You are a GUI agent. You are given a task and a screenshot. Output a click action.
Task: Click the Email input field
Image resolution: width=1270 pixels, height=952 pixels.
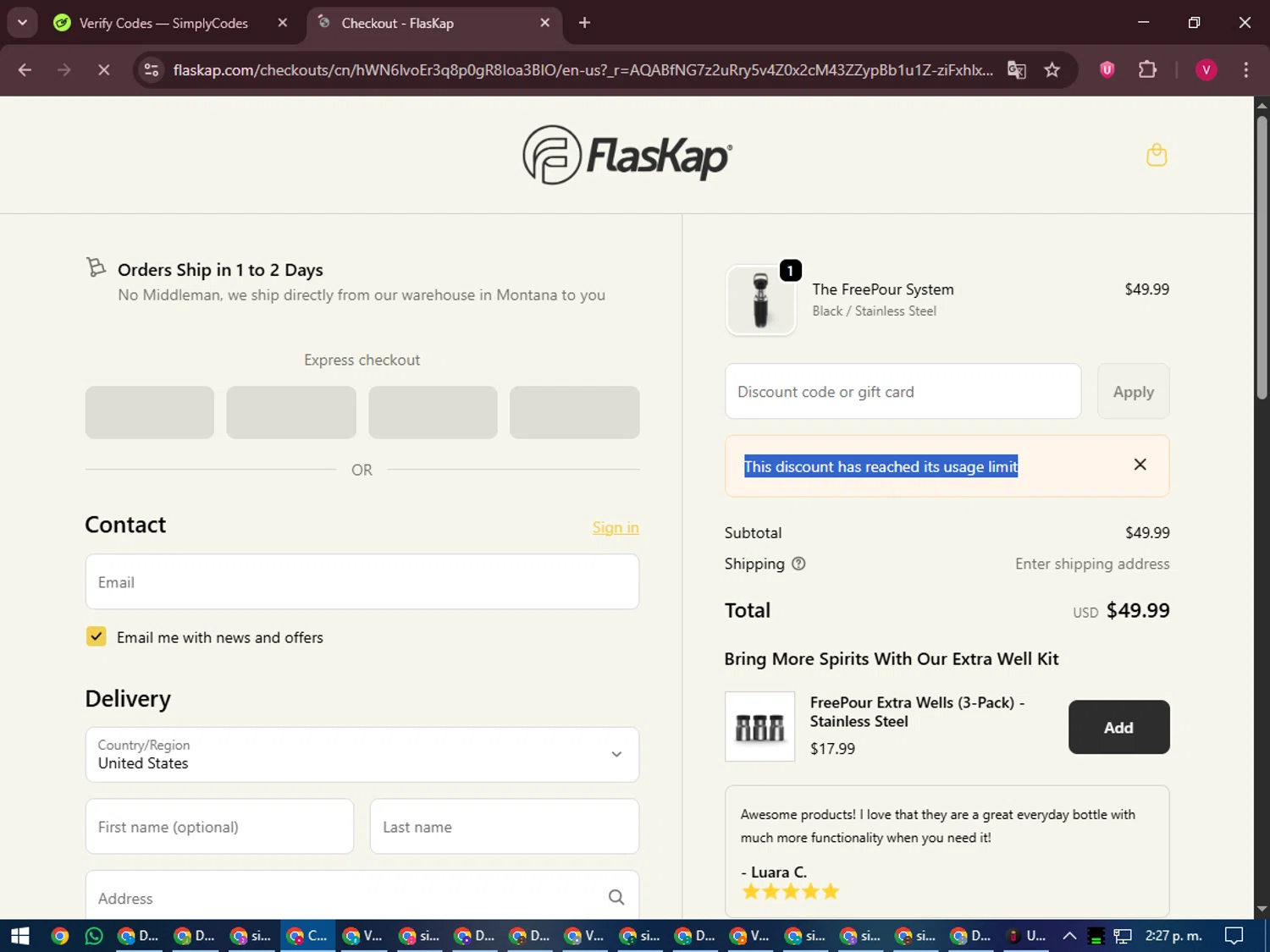point(362,581)
